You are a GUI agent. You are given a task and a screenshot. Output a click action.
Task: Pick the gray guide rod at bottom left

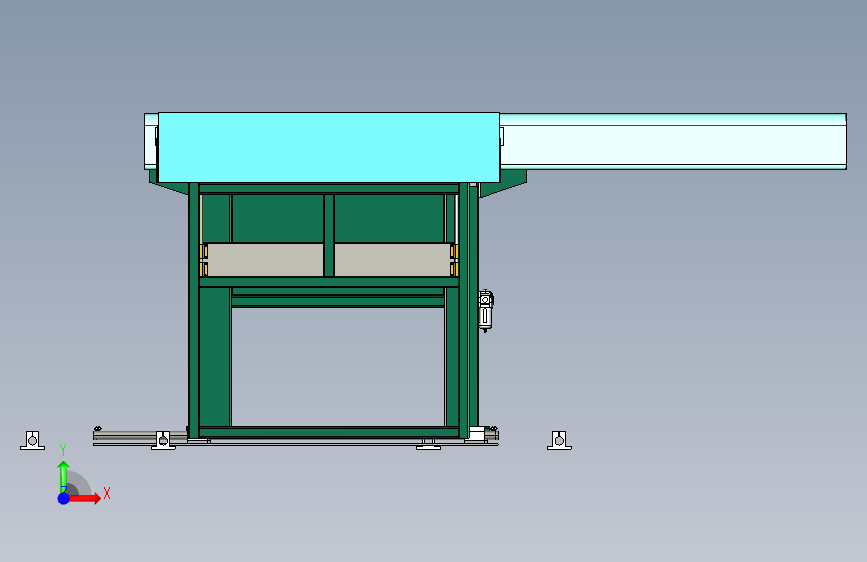tap(140, 435)
